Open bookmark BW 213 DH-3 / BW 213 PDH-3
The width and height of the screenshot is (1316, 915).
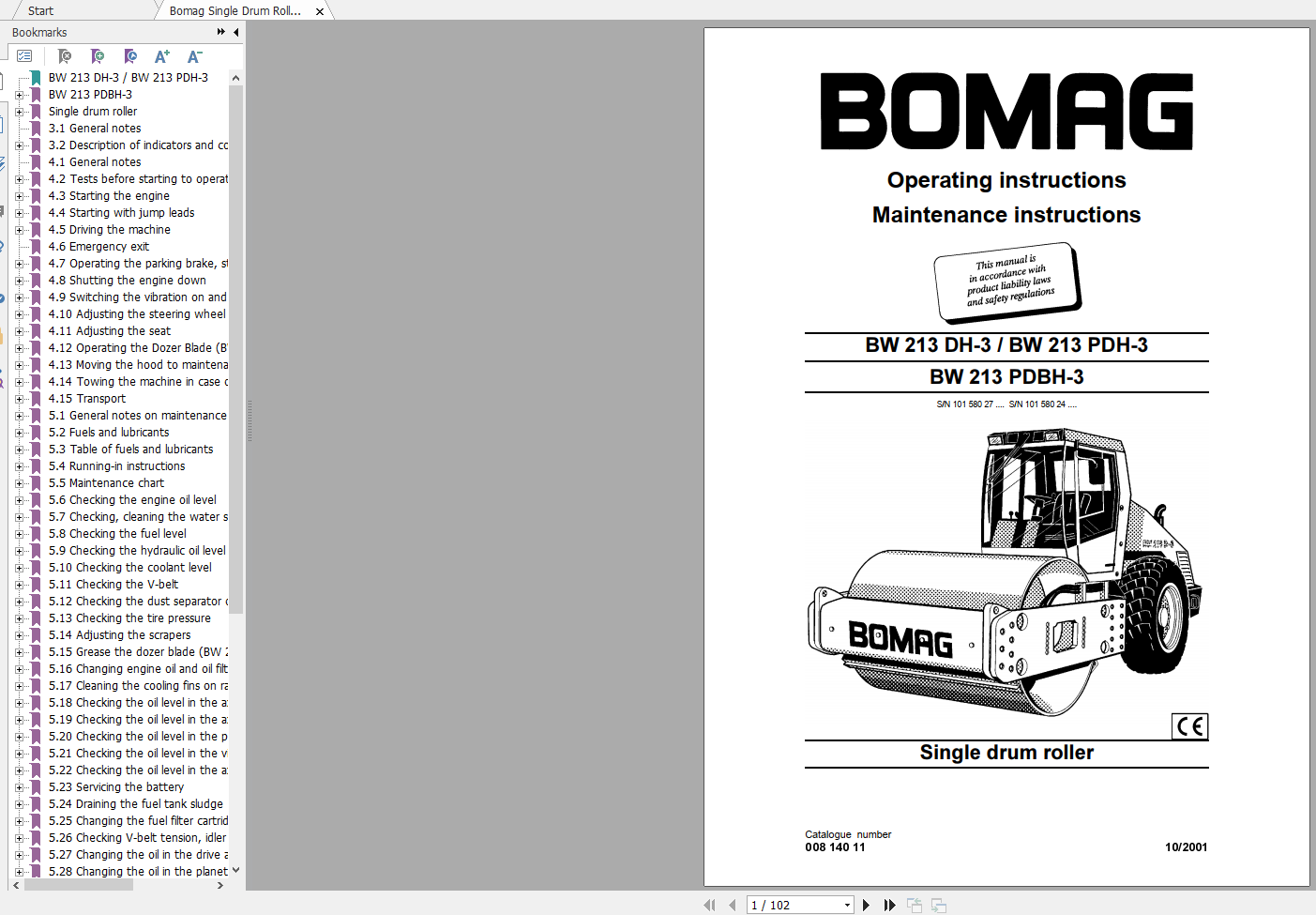point(129,78)
